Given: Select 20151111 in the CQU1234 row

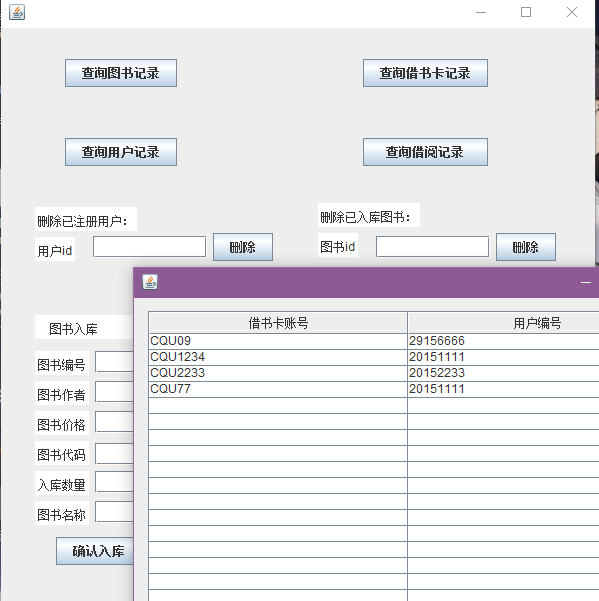Looking at the screenshot, I should pos(504,357).
